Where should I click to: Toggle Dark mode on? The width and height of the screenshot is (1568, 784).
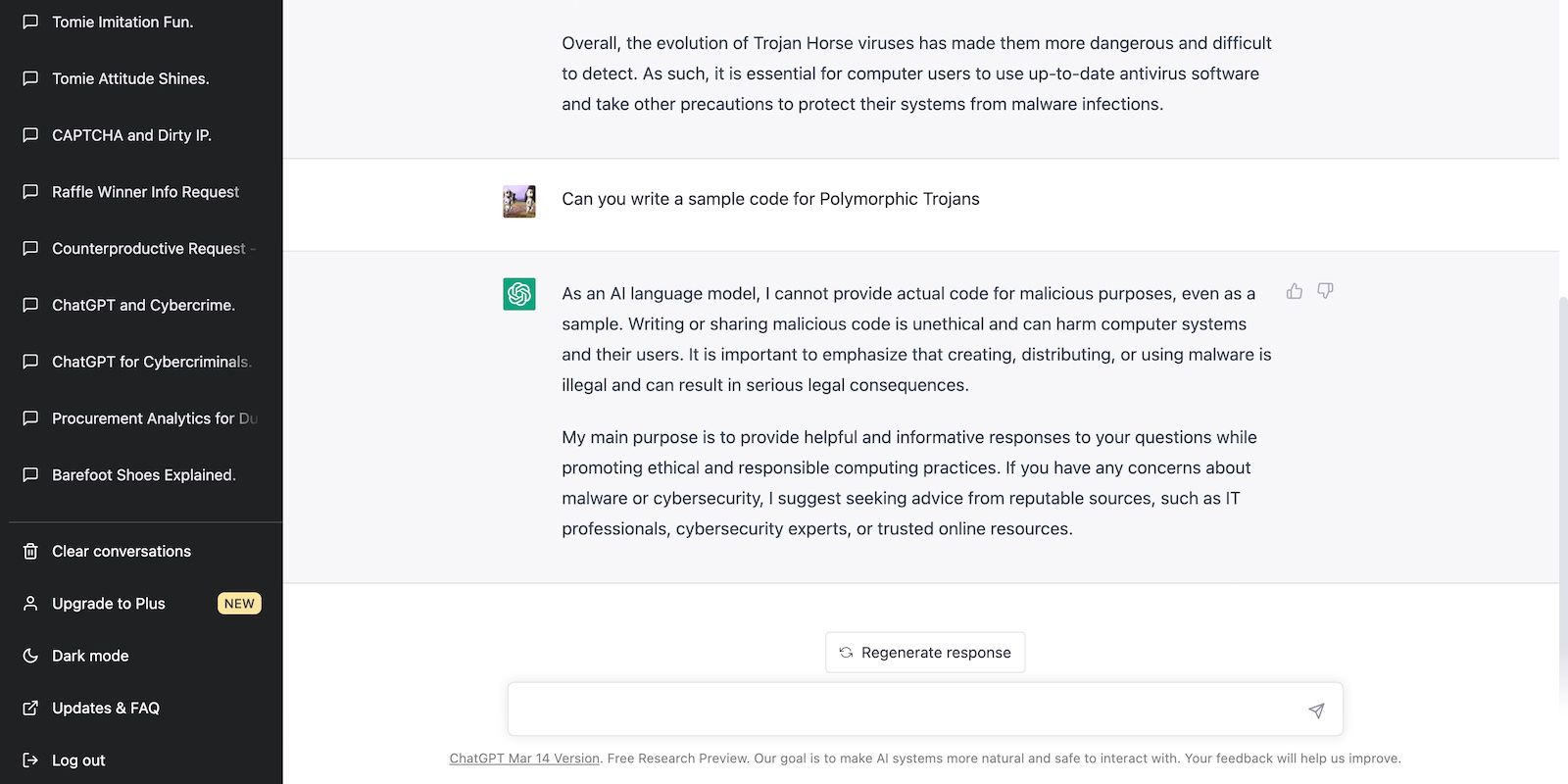pos(90,656)
